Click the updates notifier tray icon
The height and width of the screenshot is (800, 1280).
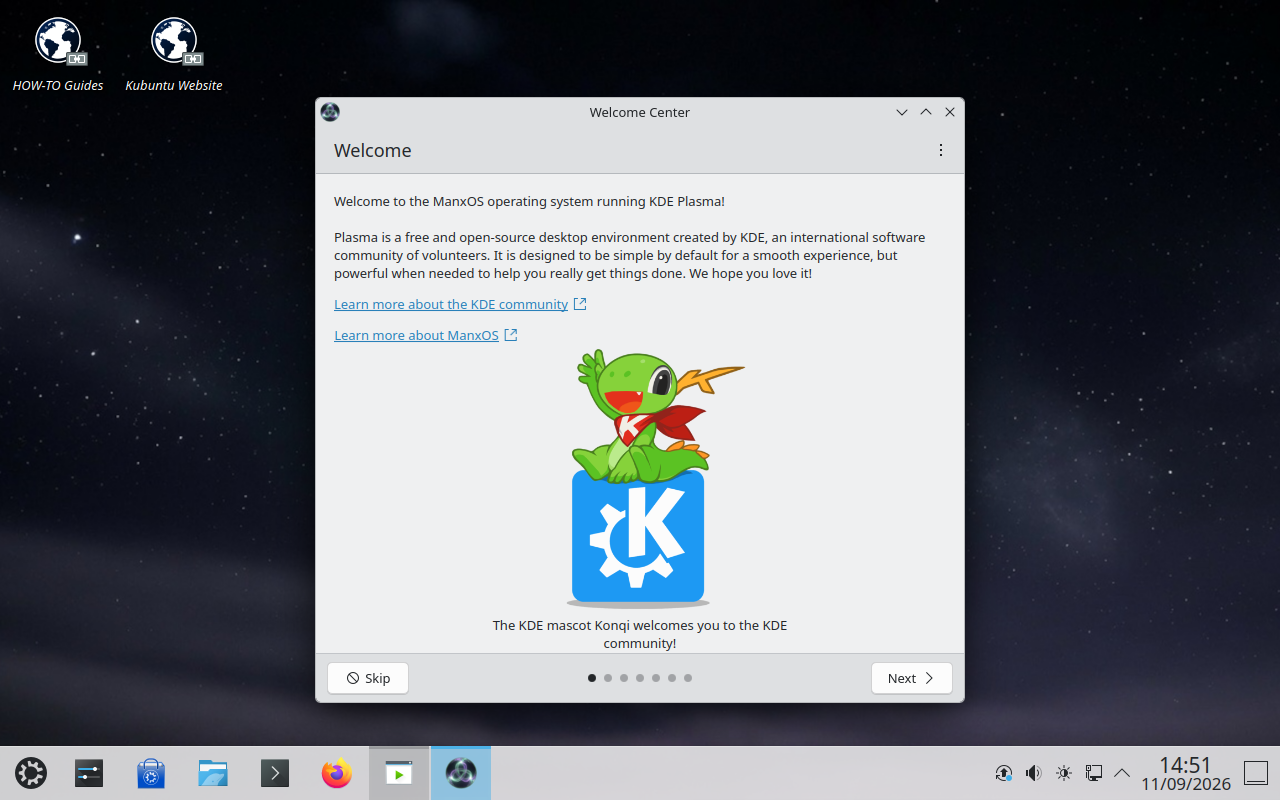[1004, 773]
